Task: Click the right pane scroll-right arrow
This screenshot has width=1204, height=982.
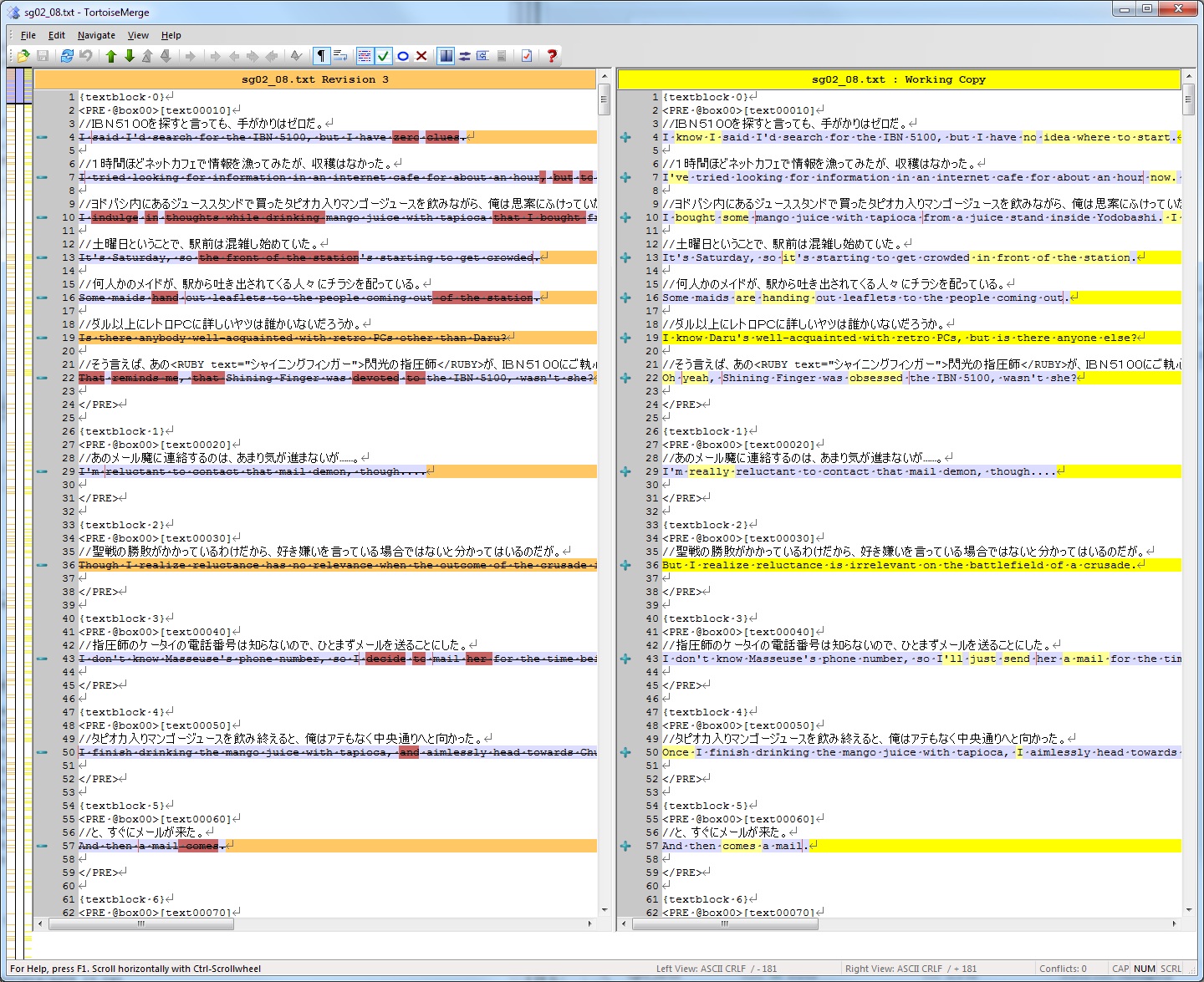Action: [x=1174, y=923]
